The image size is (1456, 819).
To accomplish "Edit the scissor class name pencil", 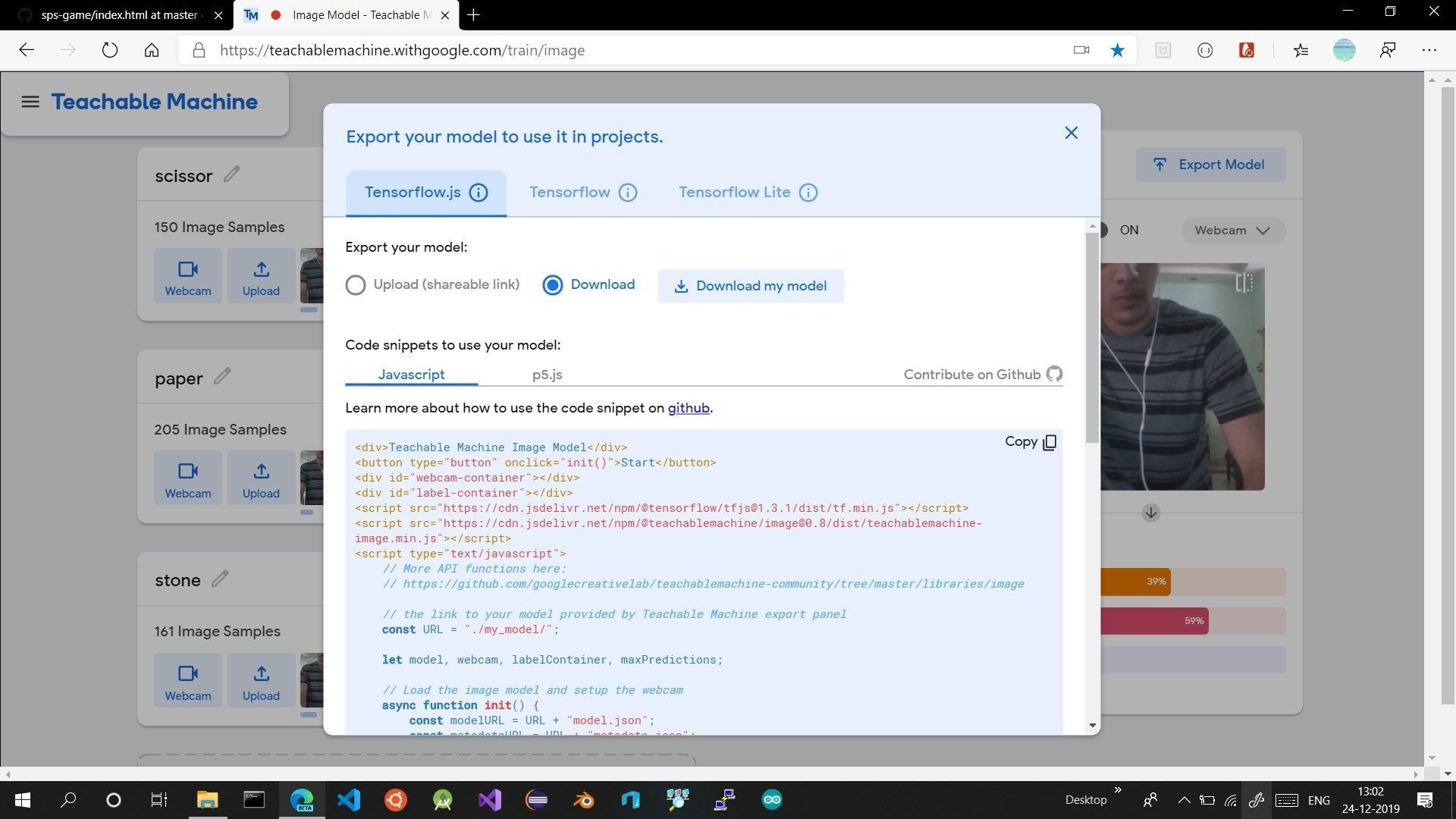I will coord(232,174).
